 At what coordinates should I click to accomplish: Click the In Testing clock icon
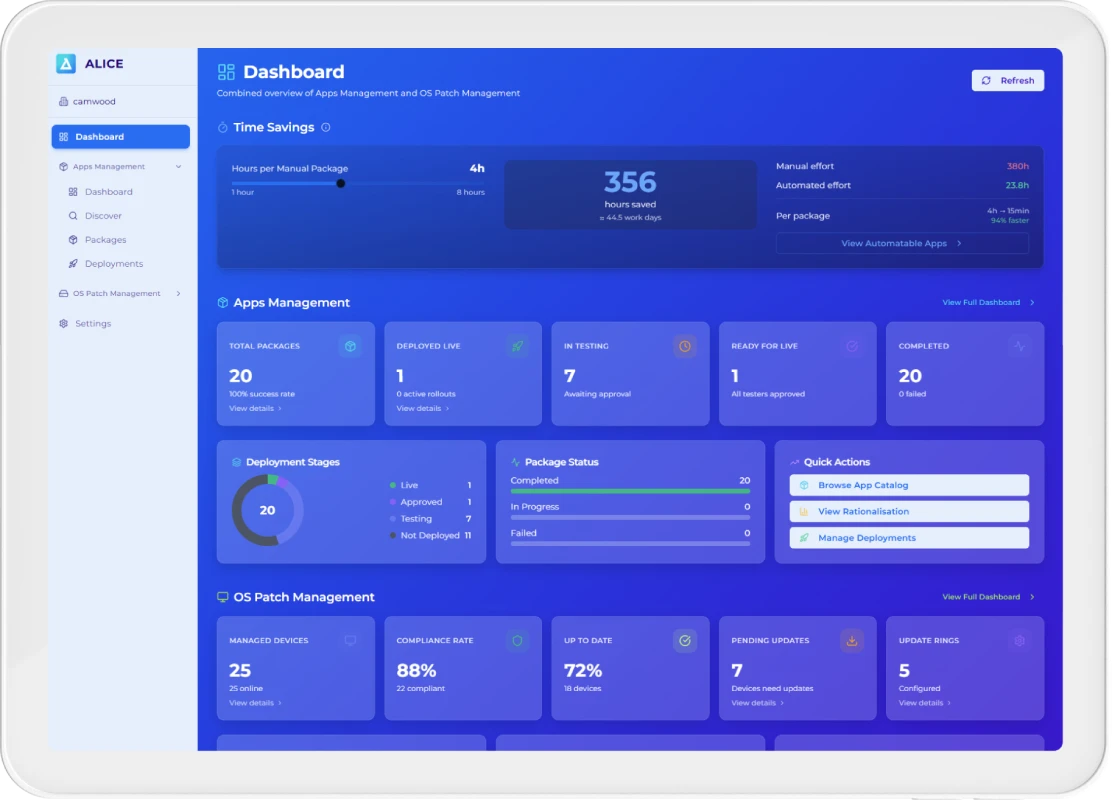[x=685, y=346]
